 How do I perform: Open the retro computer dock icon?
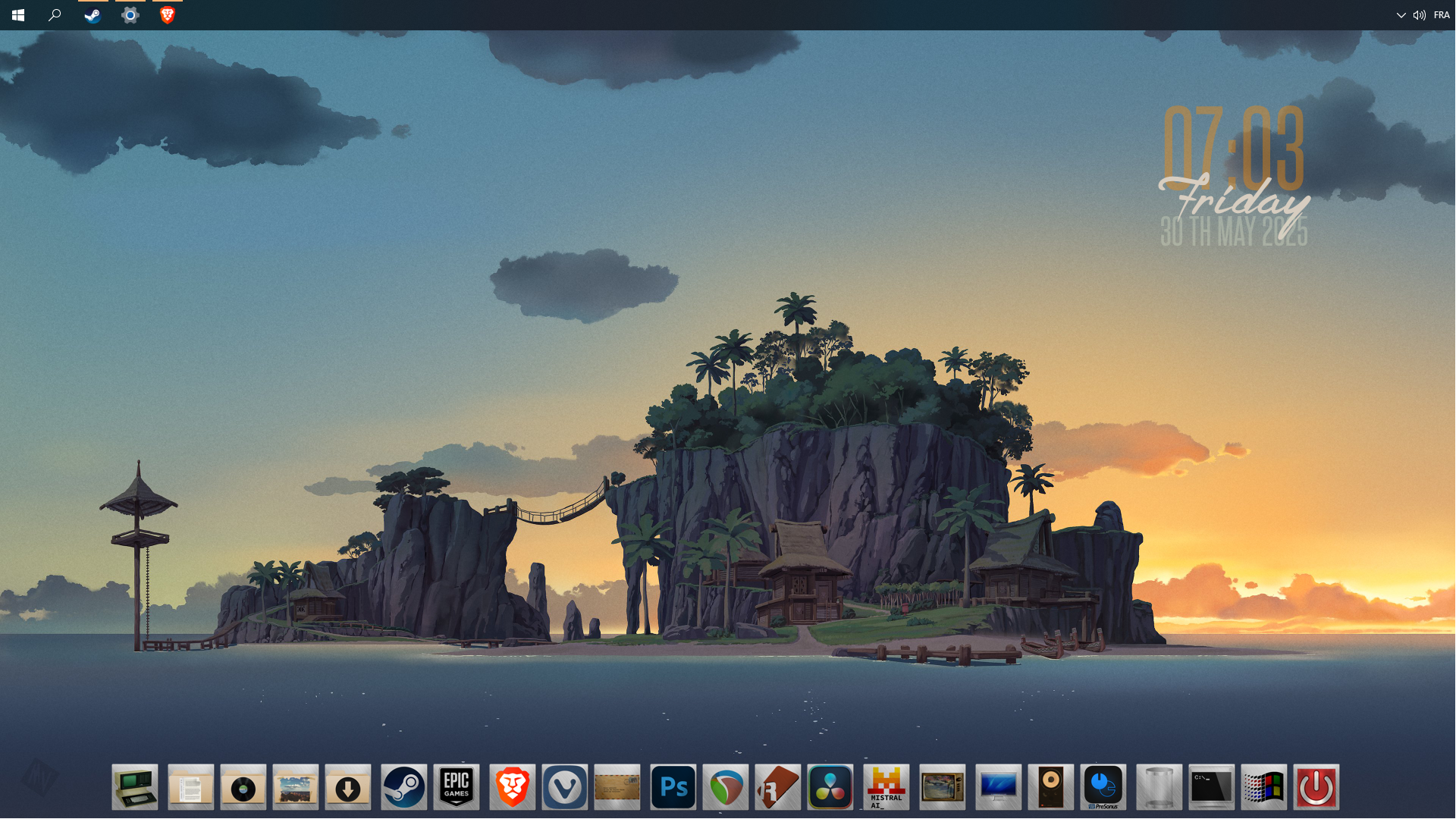click(x=135, y=787)
